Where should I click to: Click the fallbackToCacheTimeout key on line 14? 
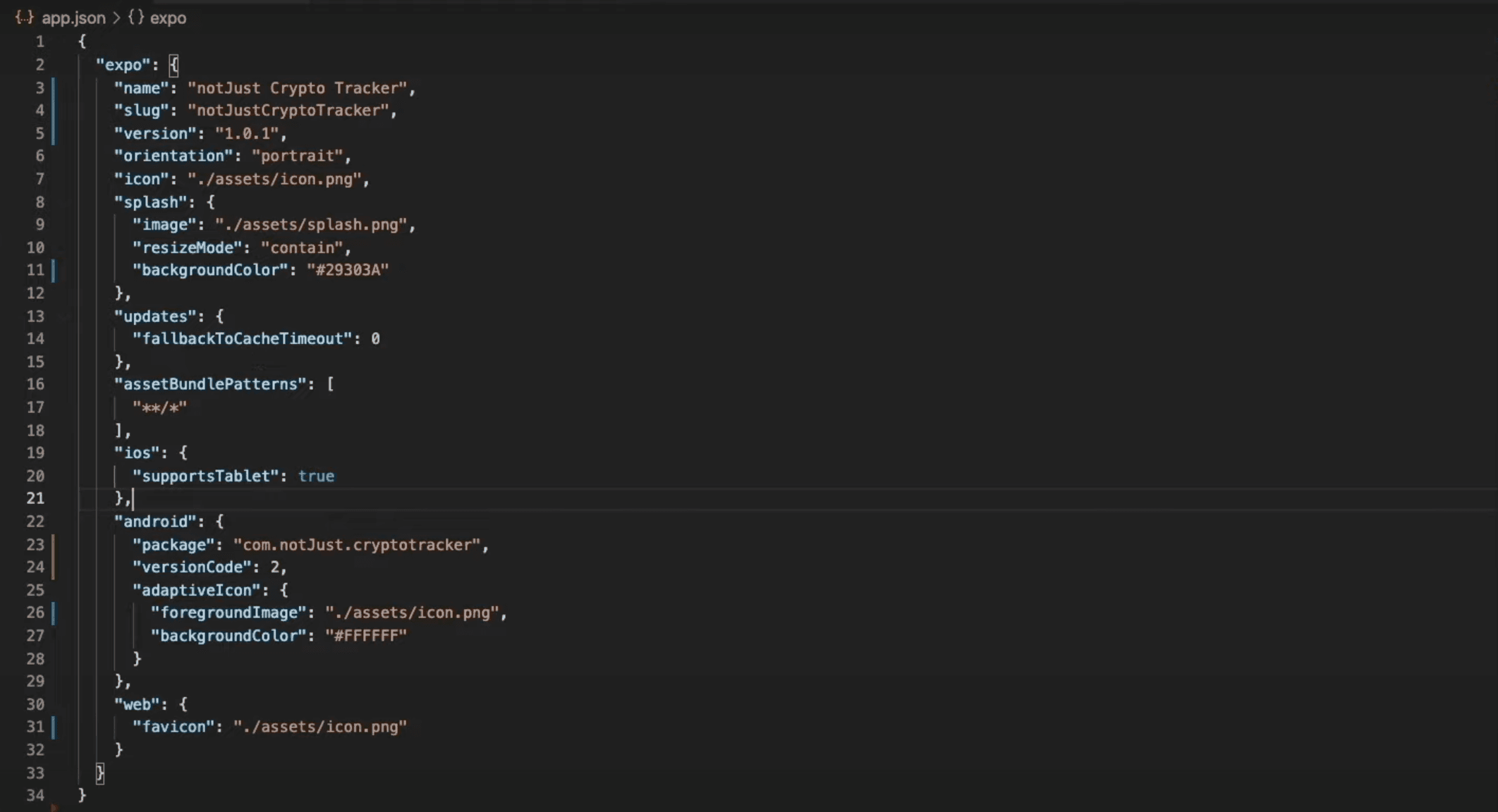242,338
